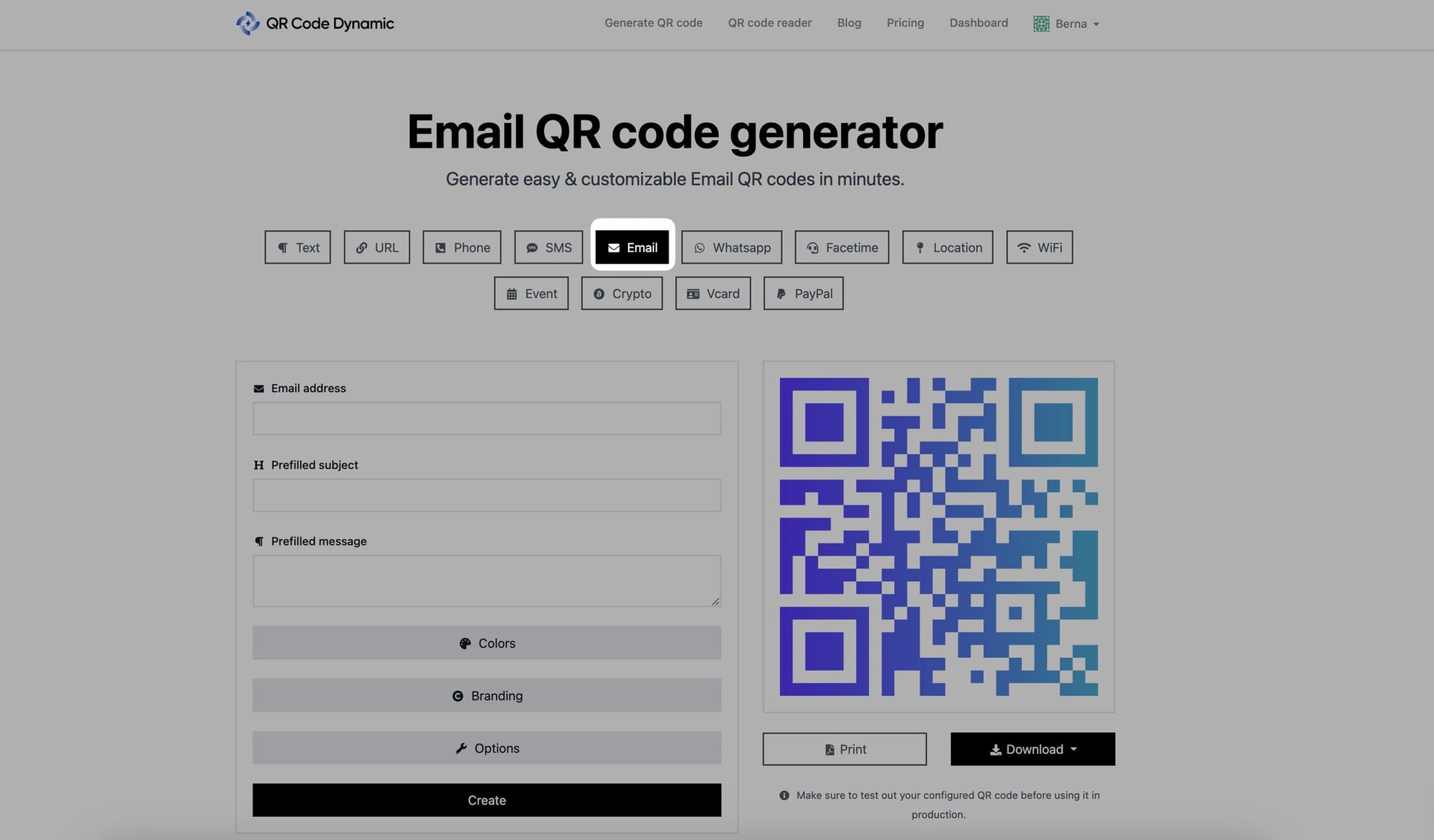Click the Download arrow icon

(994, 749)
